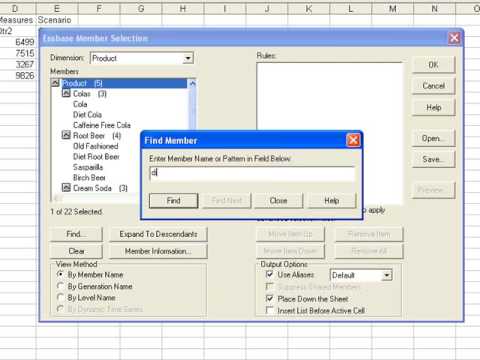480x360 pixels.
Task: Collapse the Colas tree node icon
Action: coord(66,93)
